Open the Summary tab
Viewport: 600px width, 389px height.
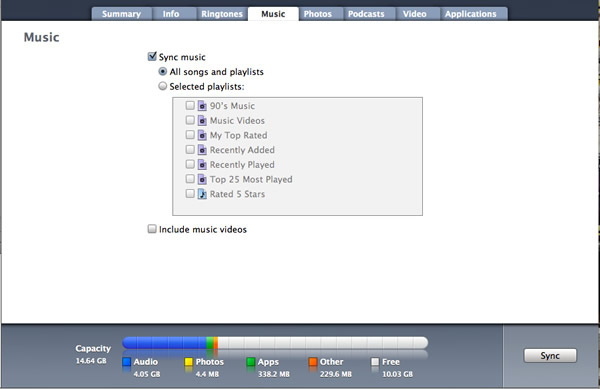click(x=121, y=14)
